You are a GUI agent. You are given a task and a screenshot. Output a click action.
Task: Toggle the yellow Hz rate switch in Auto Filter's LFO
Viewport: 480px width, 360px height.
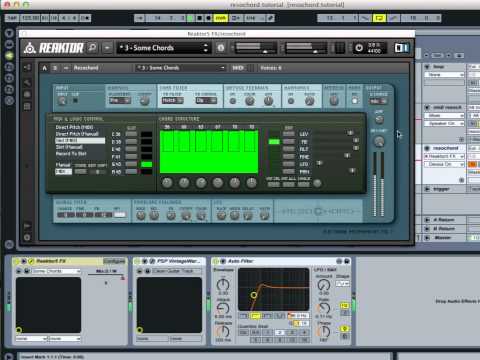(x=344, y=306)
